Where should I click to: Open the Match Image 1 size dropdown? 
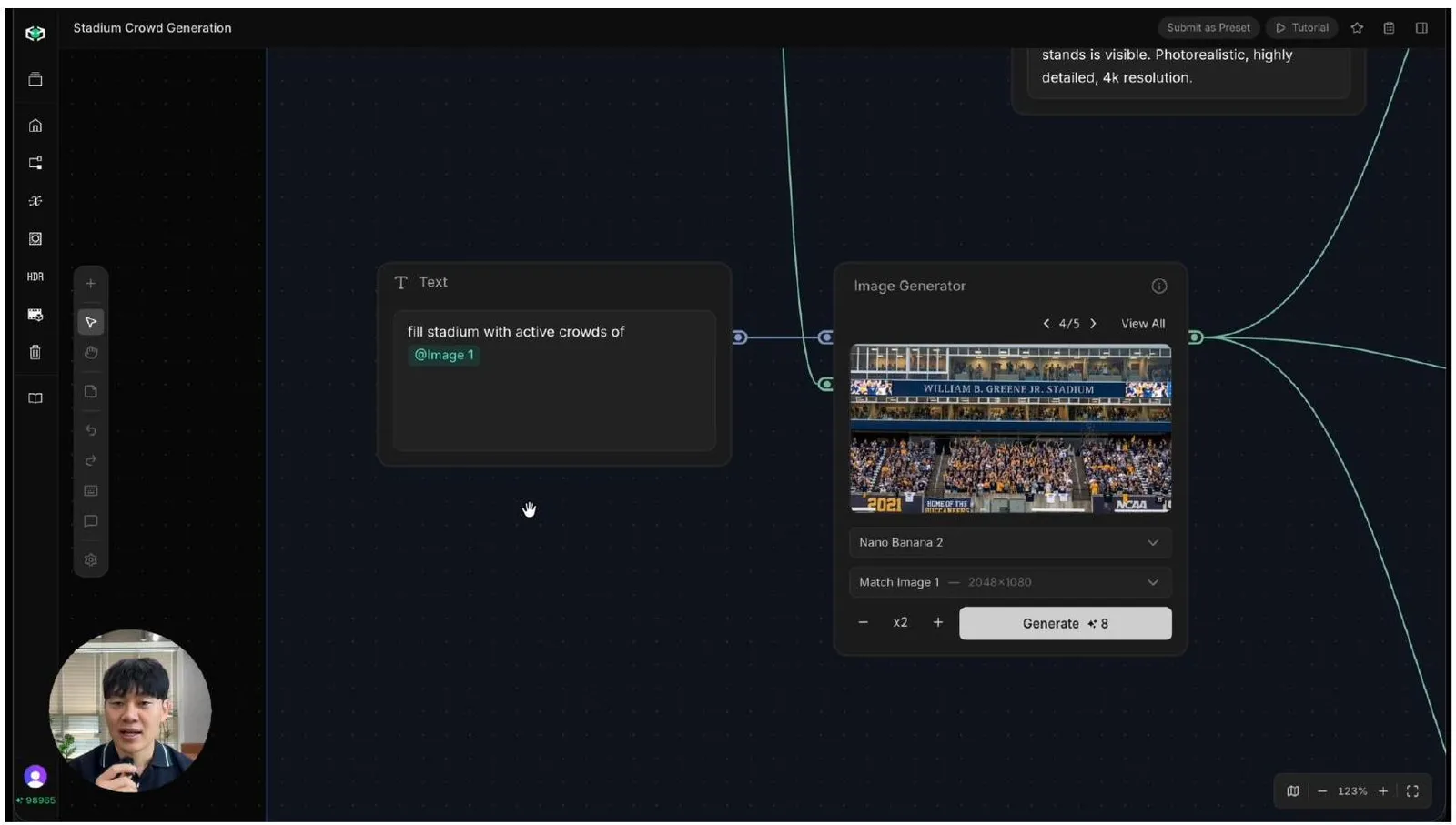coord(1010,583)
